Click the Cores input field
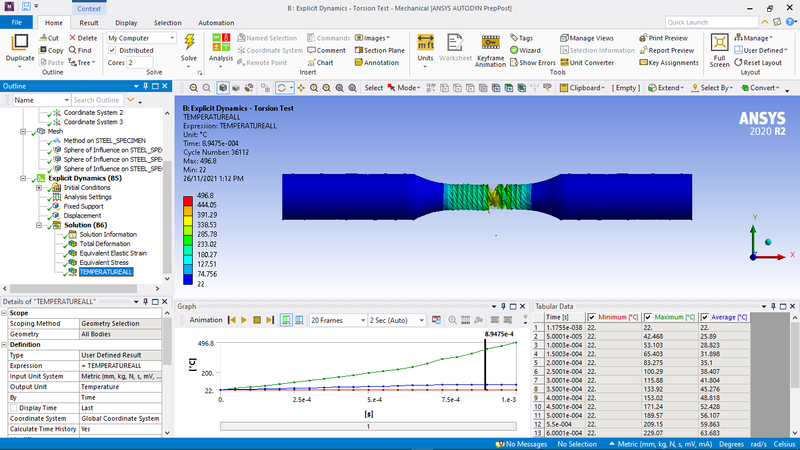Viewport: 800px width, 450px height. [x=140, y=62]
